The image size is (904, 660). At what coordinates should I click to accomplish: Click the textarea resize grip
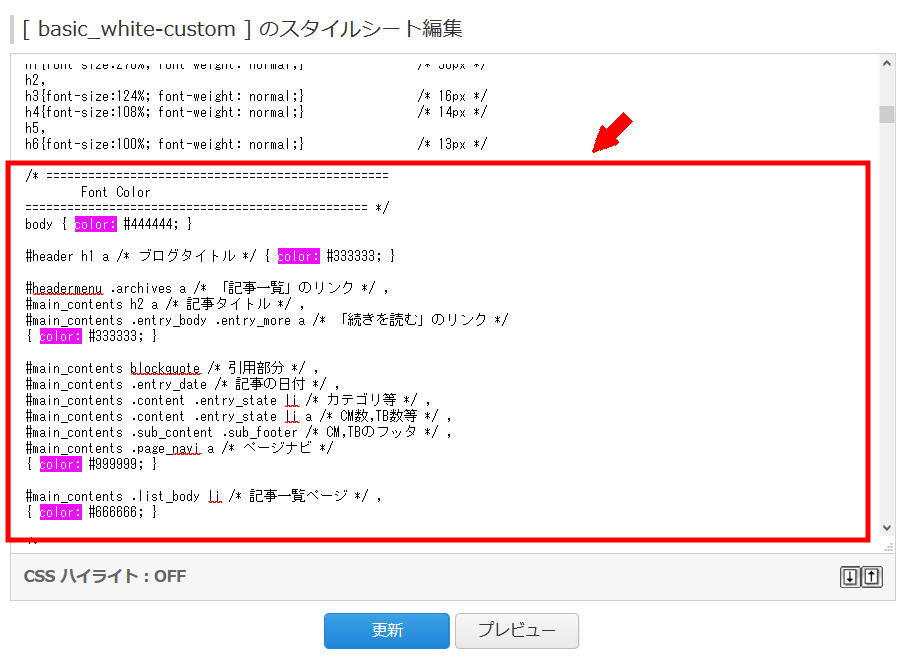[888, 546]
